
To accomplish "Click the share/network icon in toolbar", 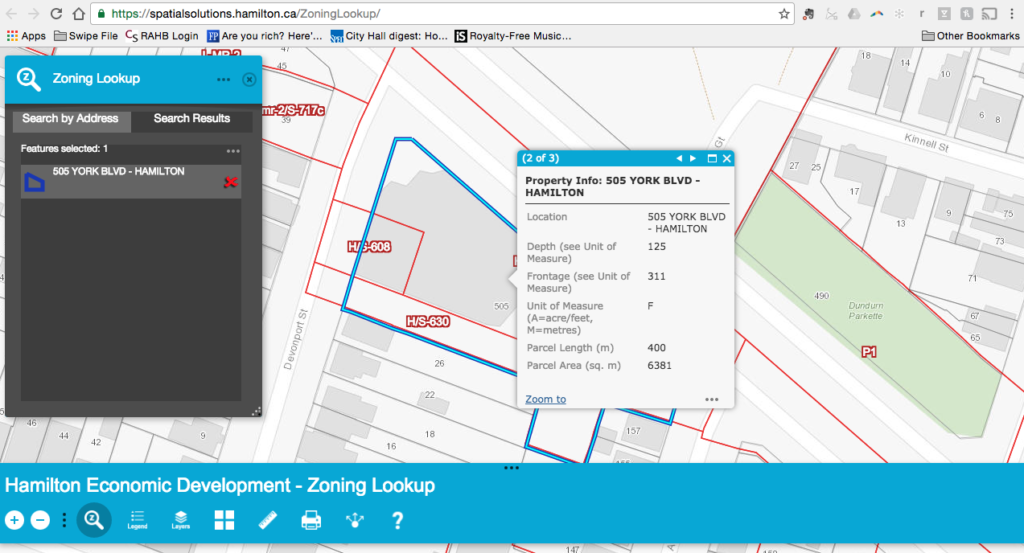I will (355, 520).
